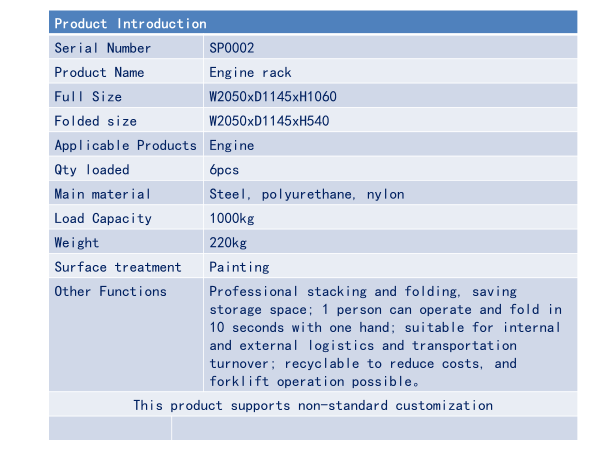Click the non-standard customization note row

pos(313,405)
